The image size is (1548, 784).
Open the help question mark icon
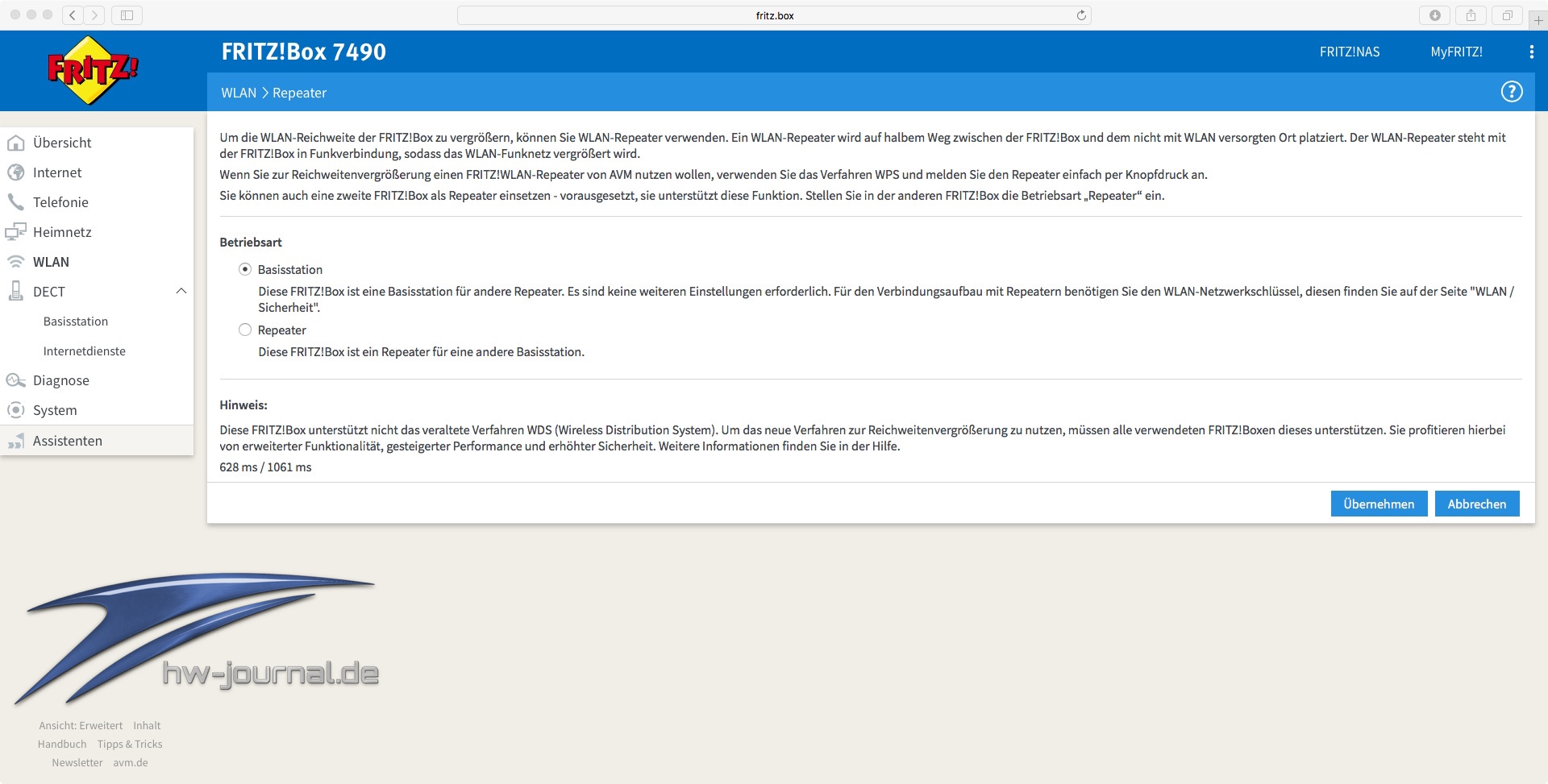(1512, 92)
